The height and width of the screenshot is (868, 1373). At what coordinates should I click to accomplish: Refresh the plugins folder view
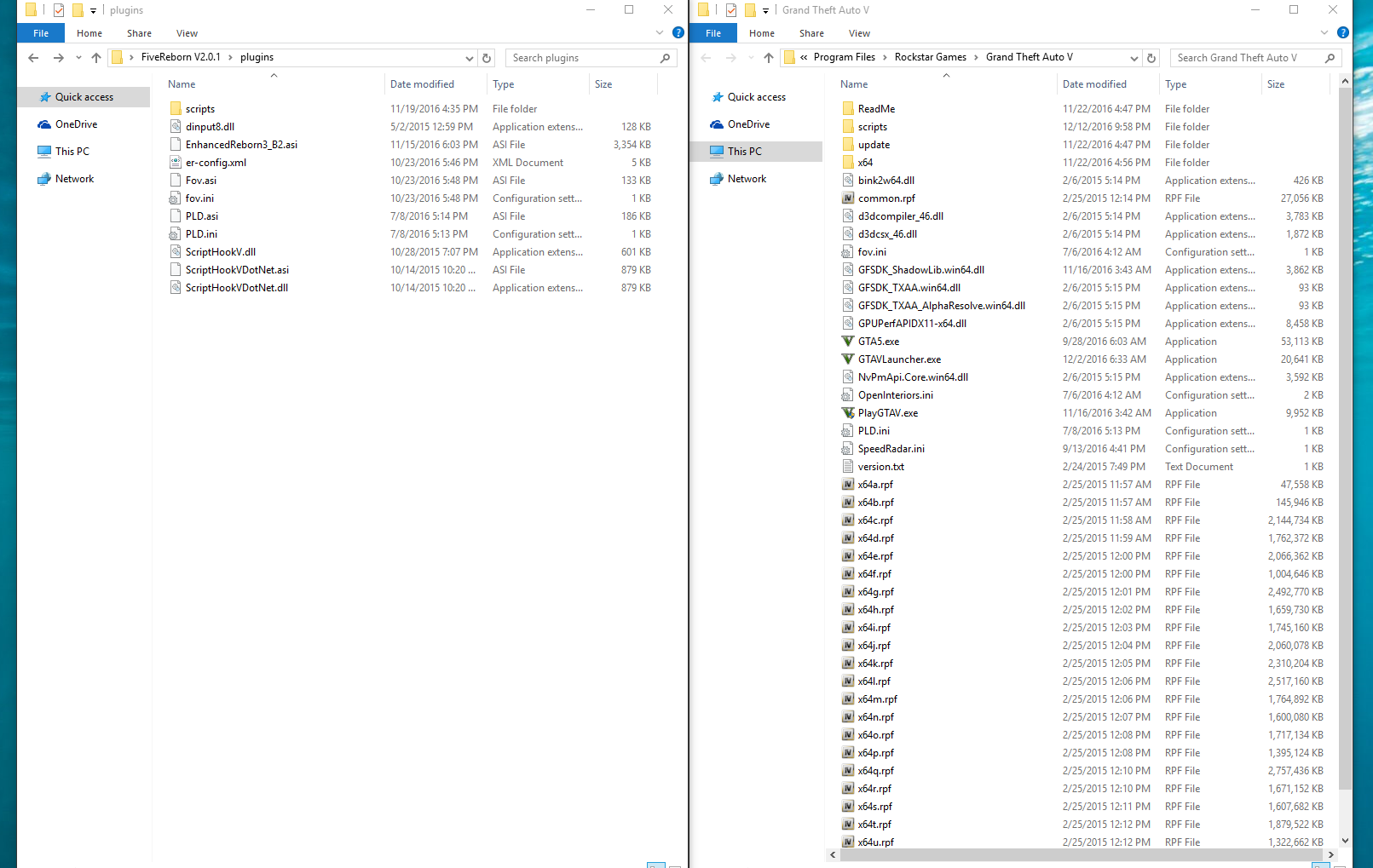click(x=487, y=58)
